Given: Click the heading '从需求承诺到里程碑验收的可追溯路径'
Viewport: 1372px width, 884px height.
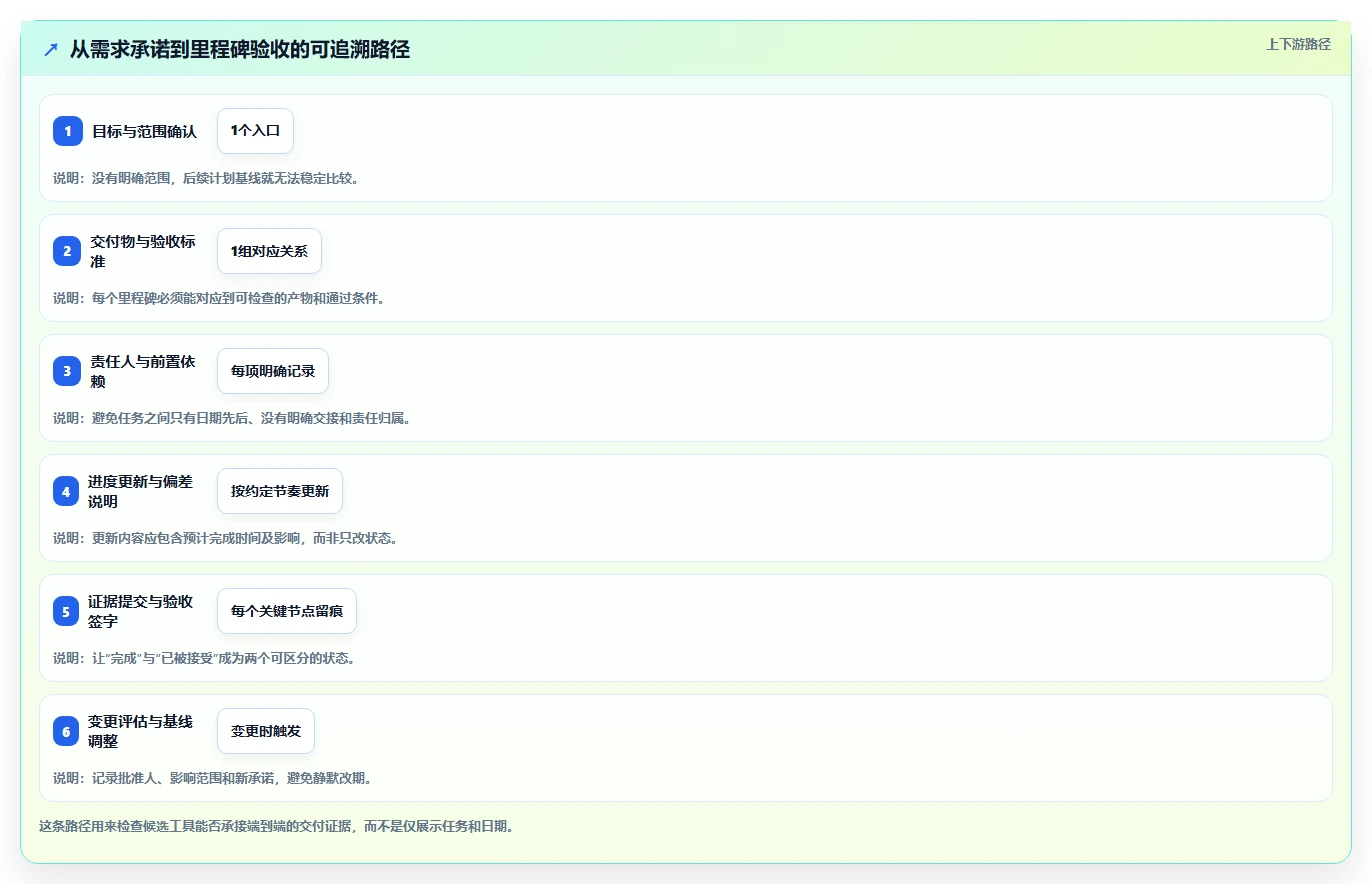Looking at the screenshot, I should point(240,49).
